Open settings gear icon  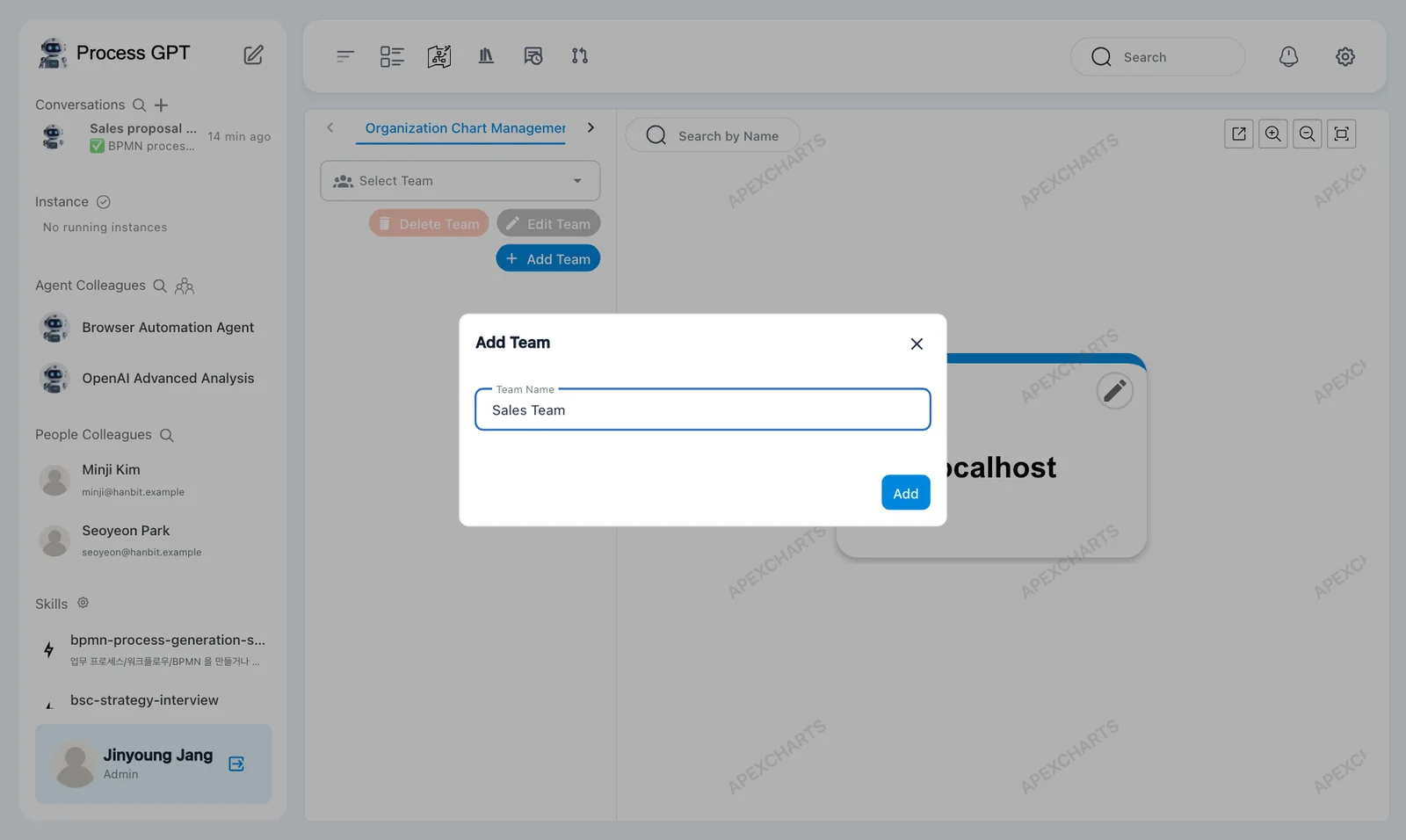pyautogui.click(x=1345, y=56)
